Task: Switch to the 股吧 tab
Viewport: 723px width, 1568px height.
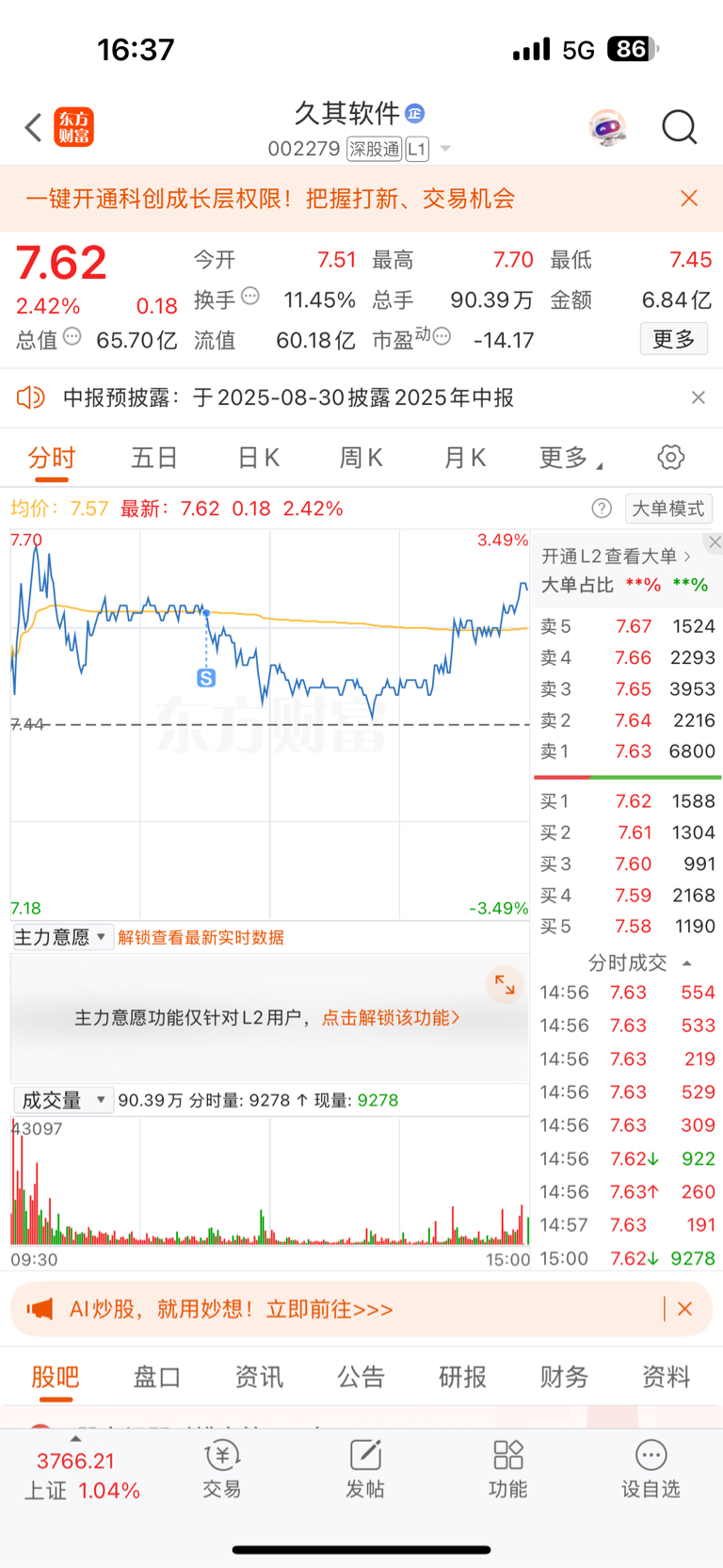Action: (x=56, y=1377)
